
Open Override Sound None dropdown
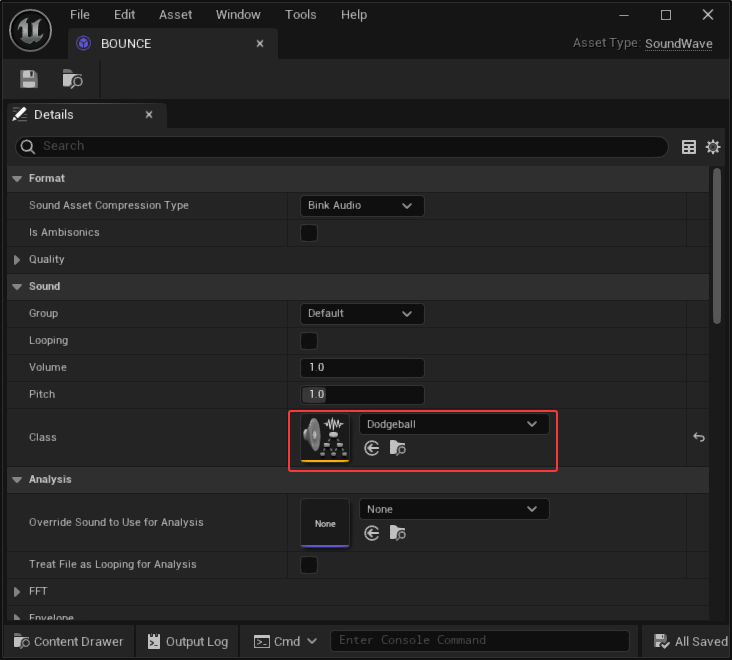[454, 509]
